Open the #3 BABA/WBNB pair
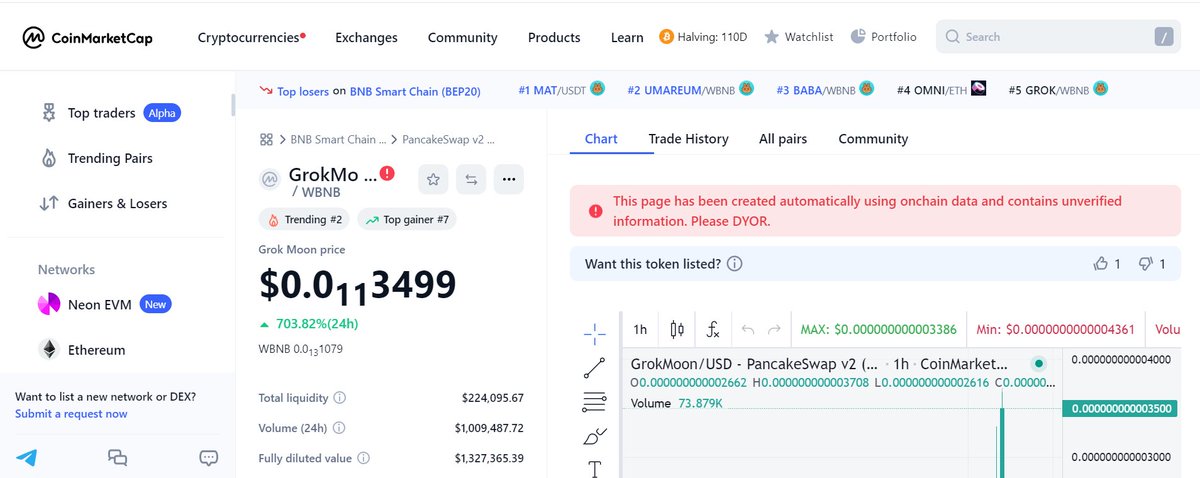Viewport: 1200px width, 478px height. click(x=826, y=90)
